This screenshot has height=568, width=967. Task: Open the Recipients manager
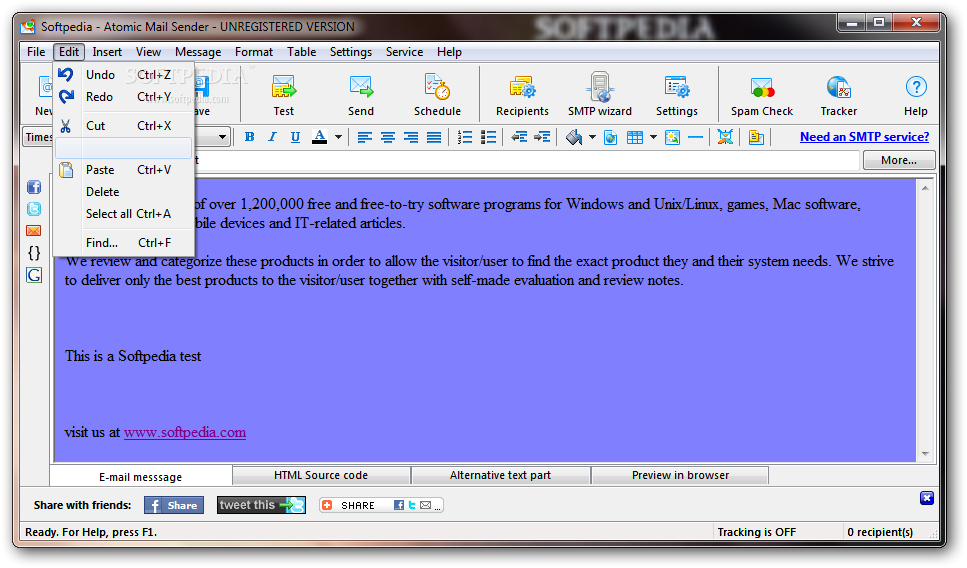click(522, 94)
